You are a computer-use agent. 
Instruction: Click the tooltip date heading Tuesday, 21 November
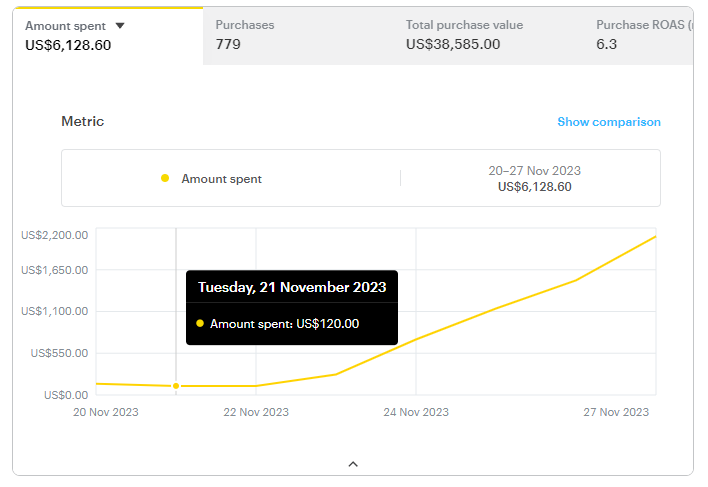coord(292,287)
